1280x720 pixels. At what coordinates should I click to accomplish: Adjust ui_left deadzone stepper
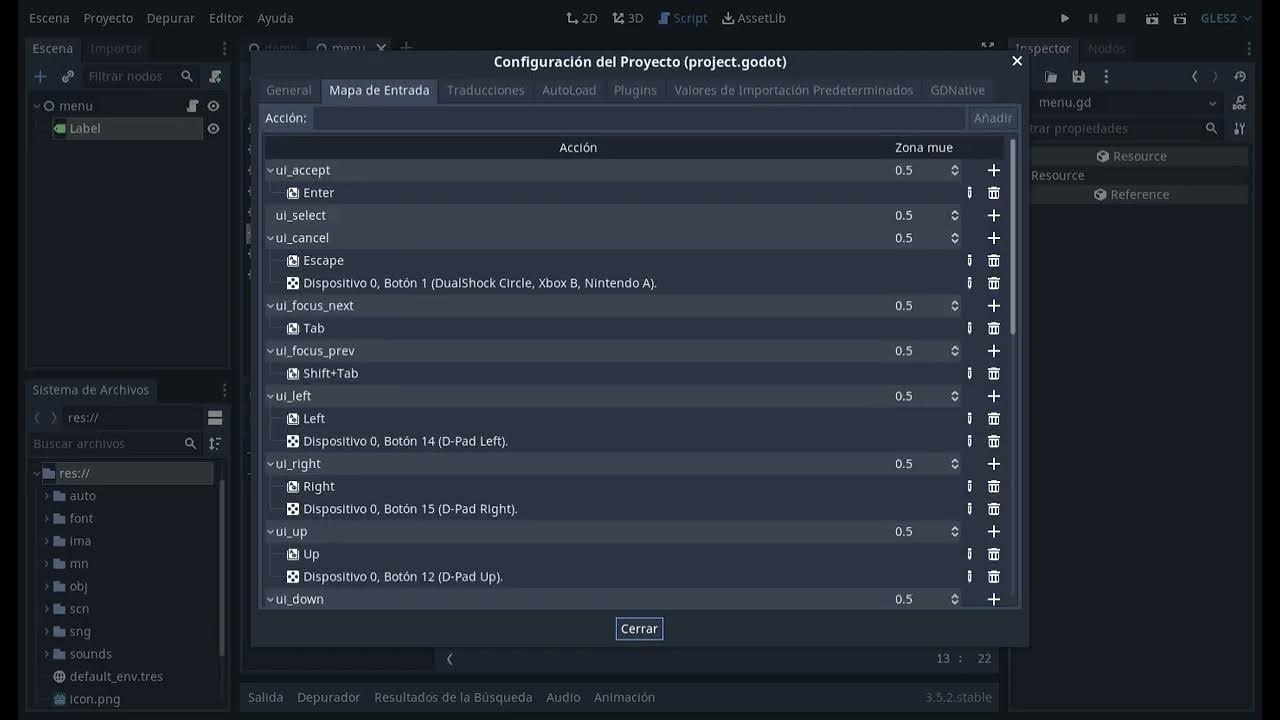(954, 396)
